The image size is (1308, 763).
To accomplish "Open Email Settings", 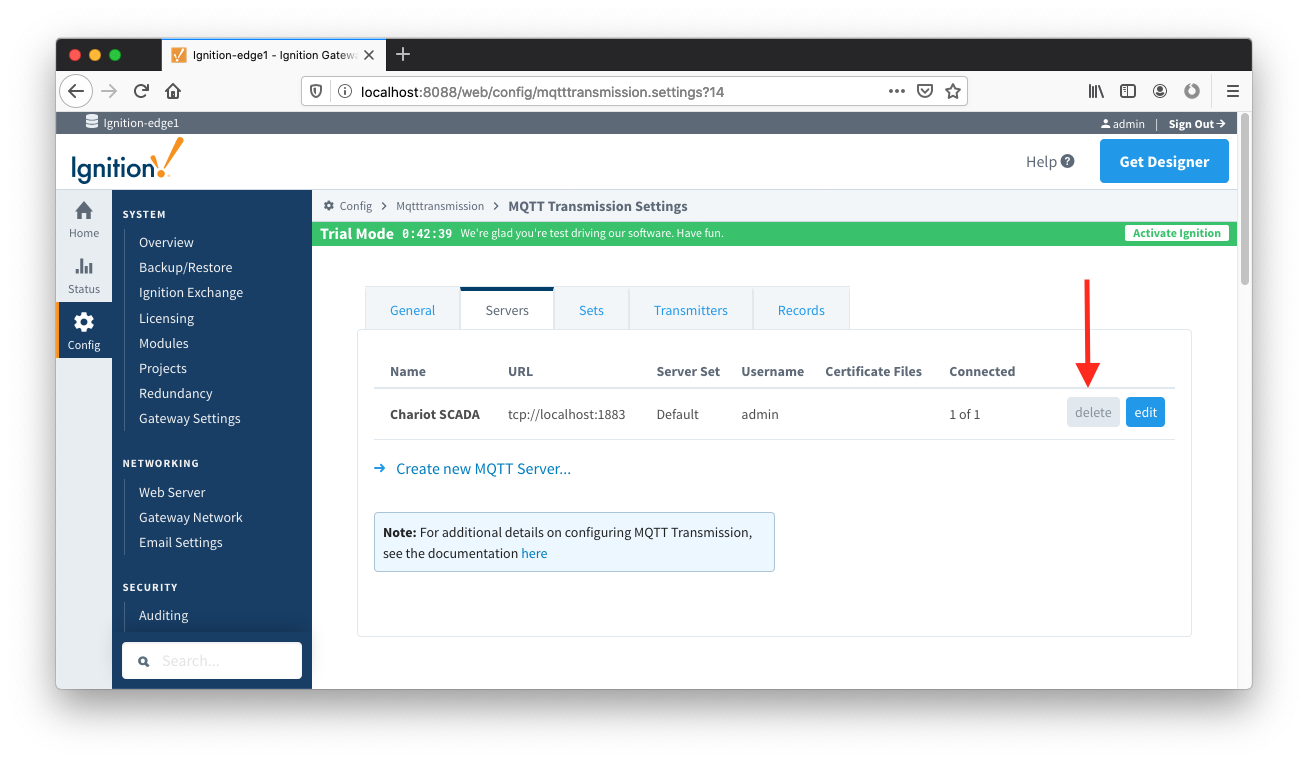I will pos(181,542).
